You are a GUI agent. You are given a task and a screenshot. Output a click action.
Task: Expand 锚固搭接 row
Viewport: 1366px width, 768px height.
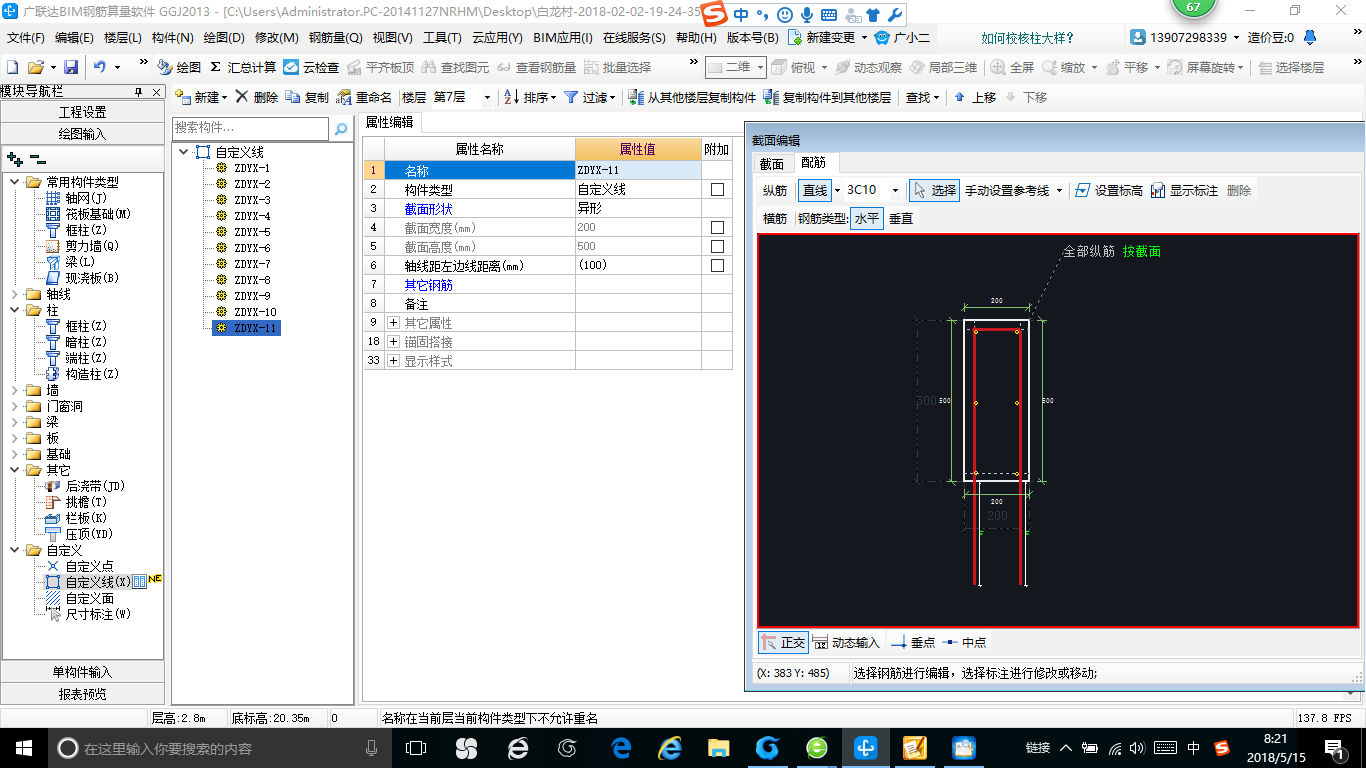pos(393,342)
